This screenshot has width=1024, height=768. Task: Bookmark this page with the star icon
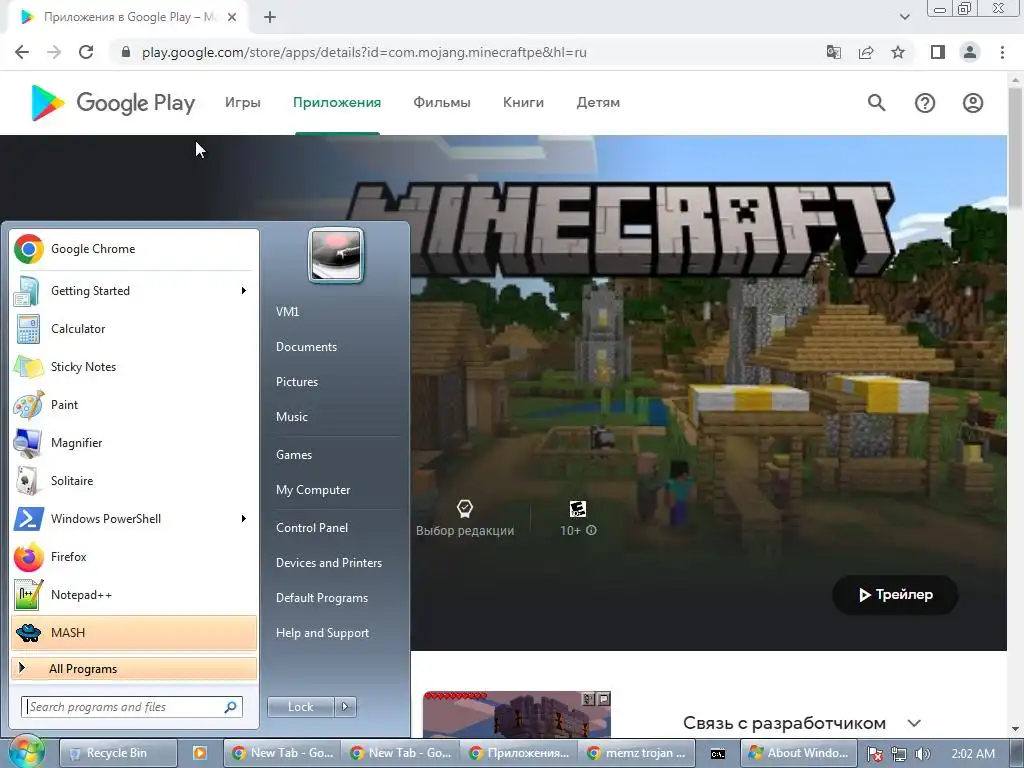coord(898,52)
